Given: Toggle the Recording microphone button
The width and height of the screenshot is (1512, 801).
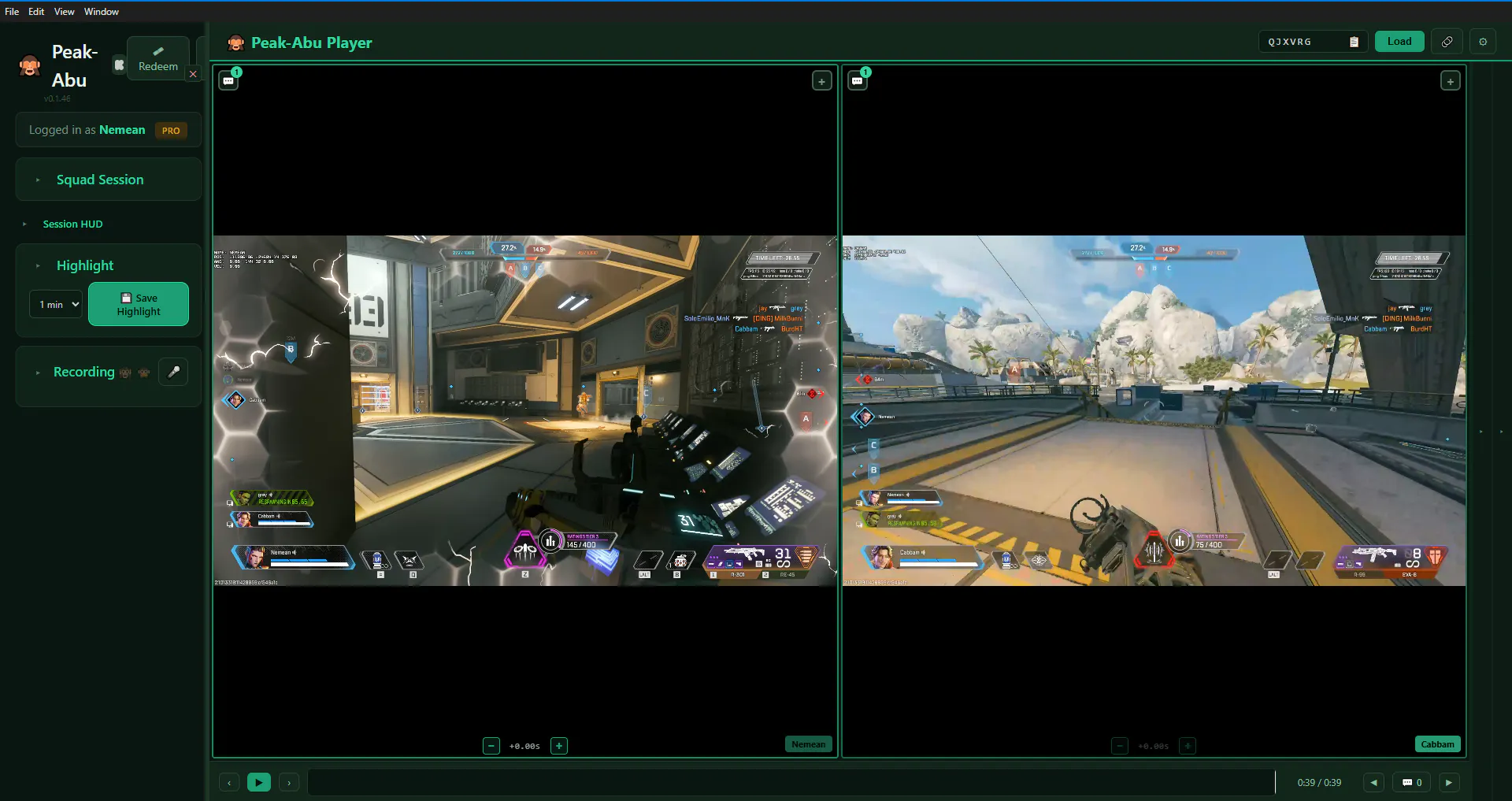Looking at the screenshot, I should (173, 372).
